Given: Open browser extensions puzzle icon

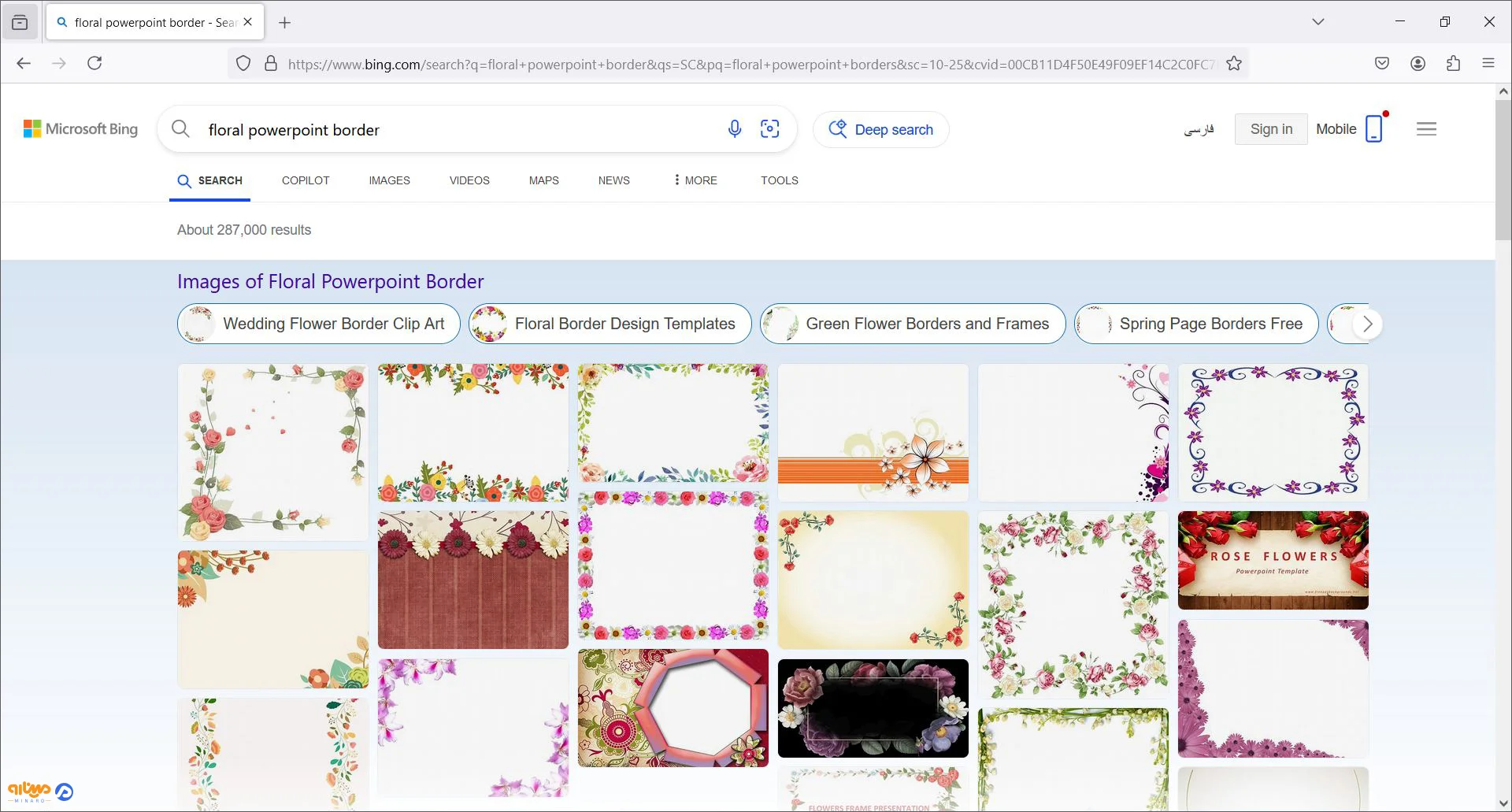Looking at the screenshot, I should coord(1454,63).
